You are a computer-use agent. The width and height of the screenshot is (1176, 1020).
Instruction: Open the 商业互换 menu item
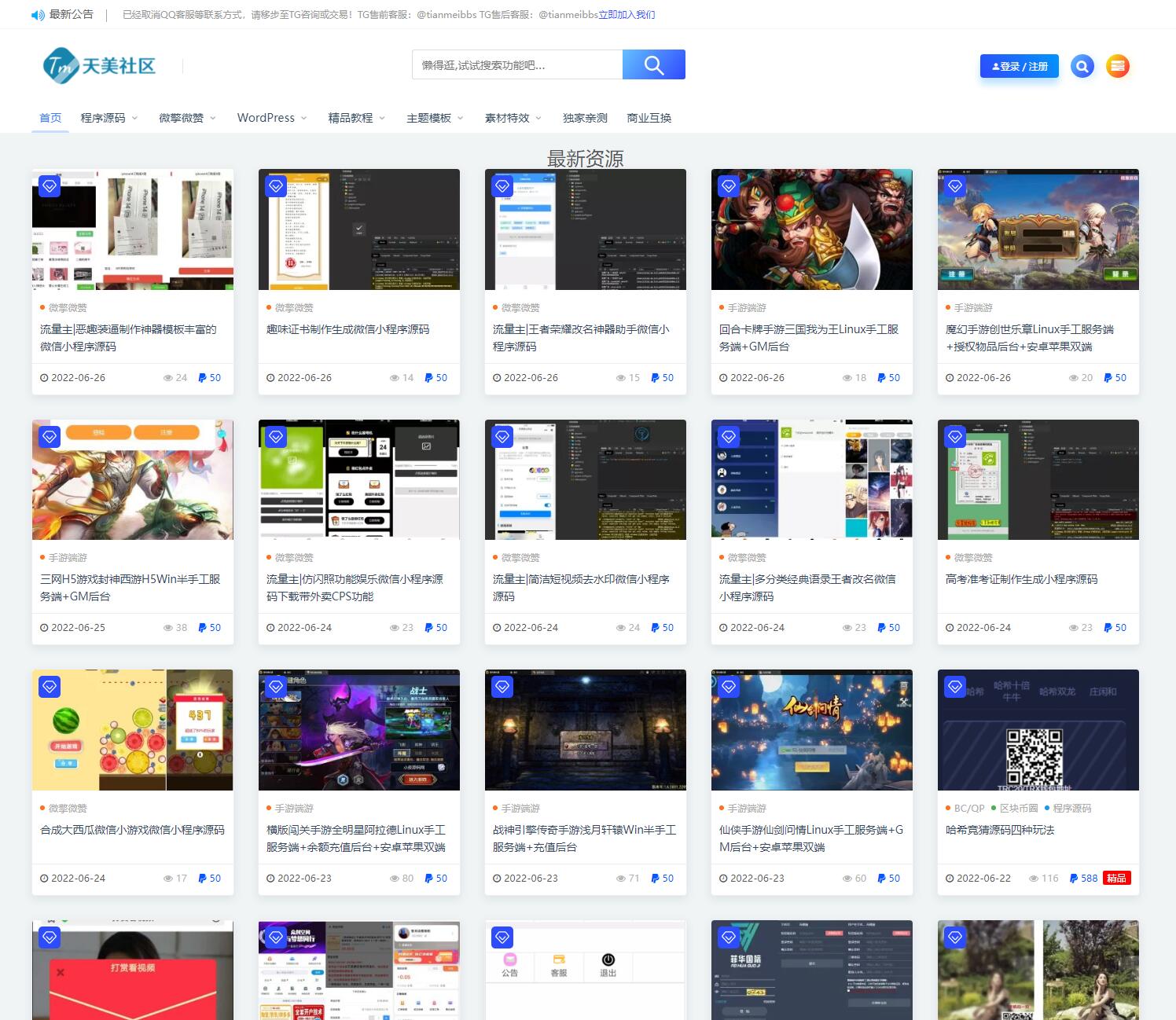point(649,118)
